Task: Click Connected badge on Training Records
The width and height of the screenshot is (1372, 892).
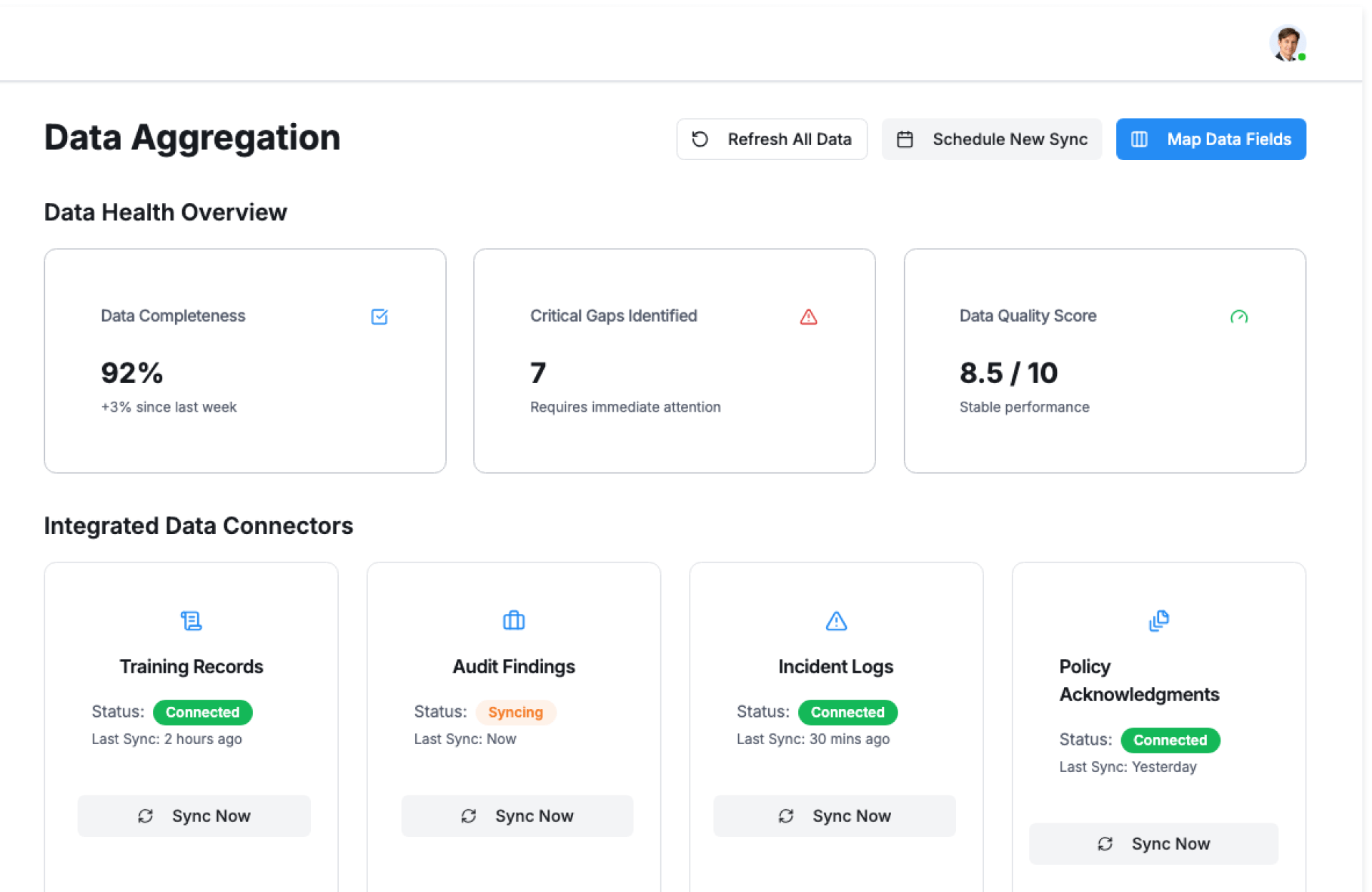Action: 202,712
